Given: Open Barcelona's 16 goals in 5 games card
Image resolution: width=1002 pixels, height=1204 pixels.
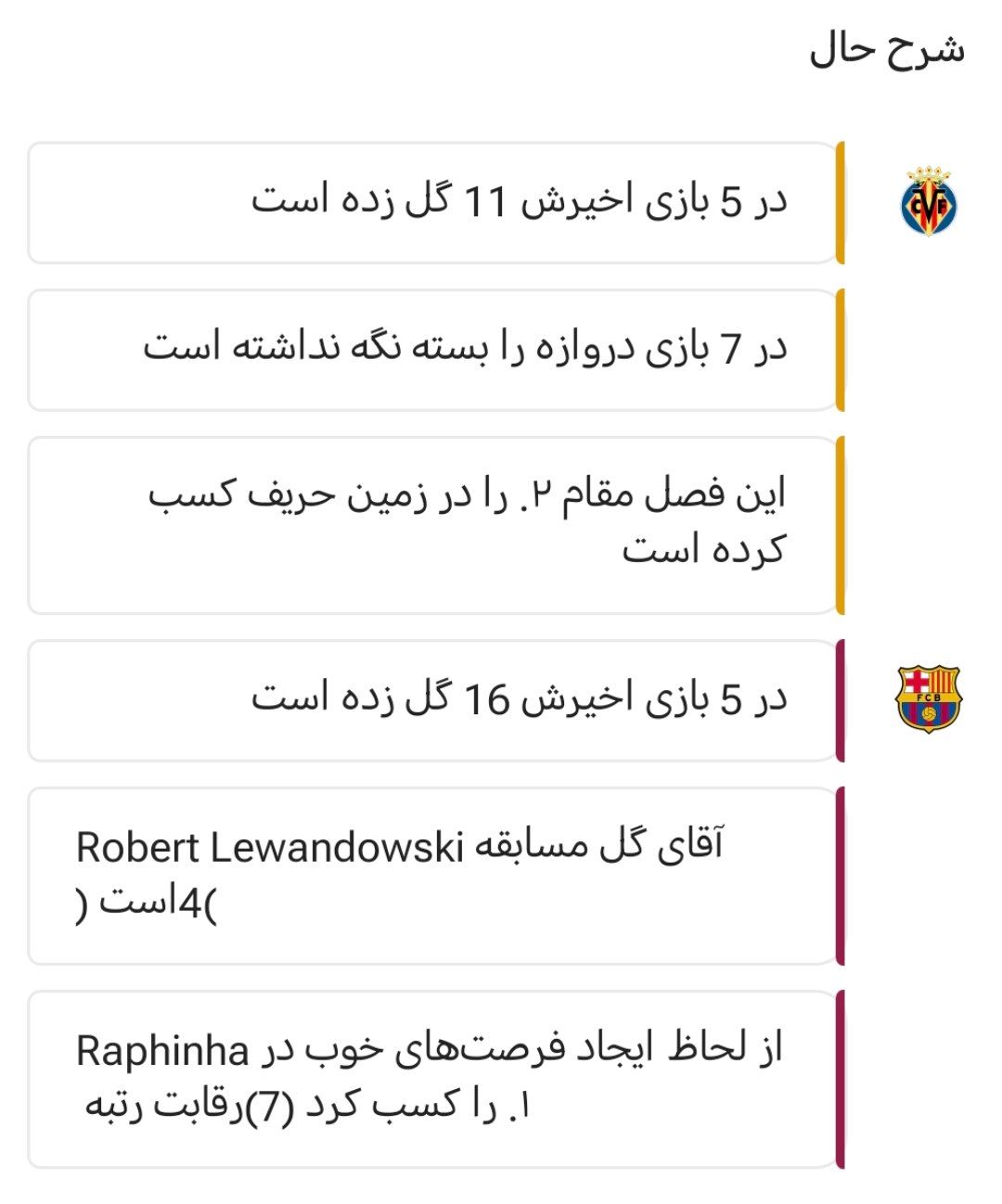Looking at the screenshot, I should click(433, 700).
